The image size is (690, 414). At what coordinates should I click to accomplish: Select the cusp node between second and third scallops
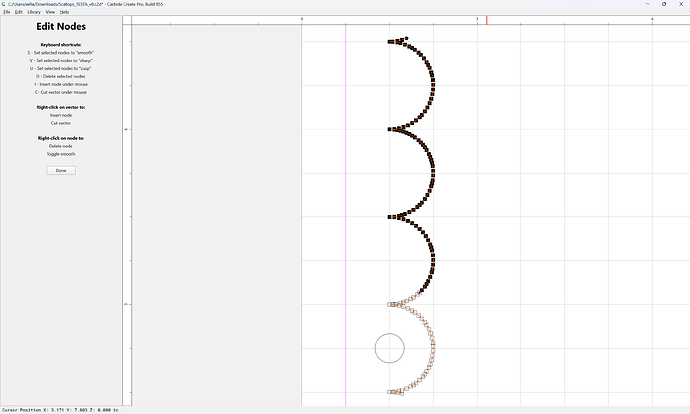click(x=390, y=217)
